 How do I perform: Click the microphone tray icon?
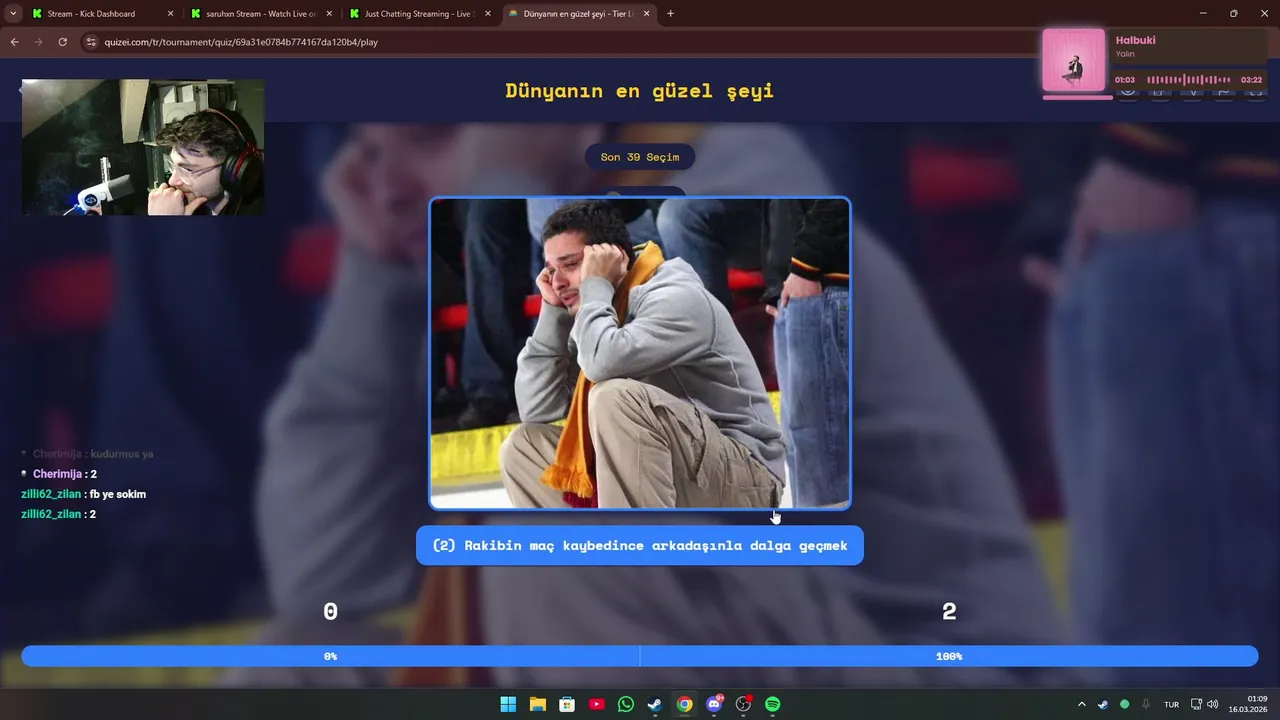tap(1146, 704)
